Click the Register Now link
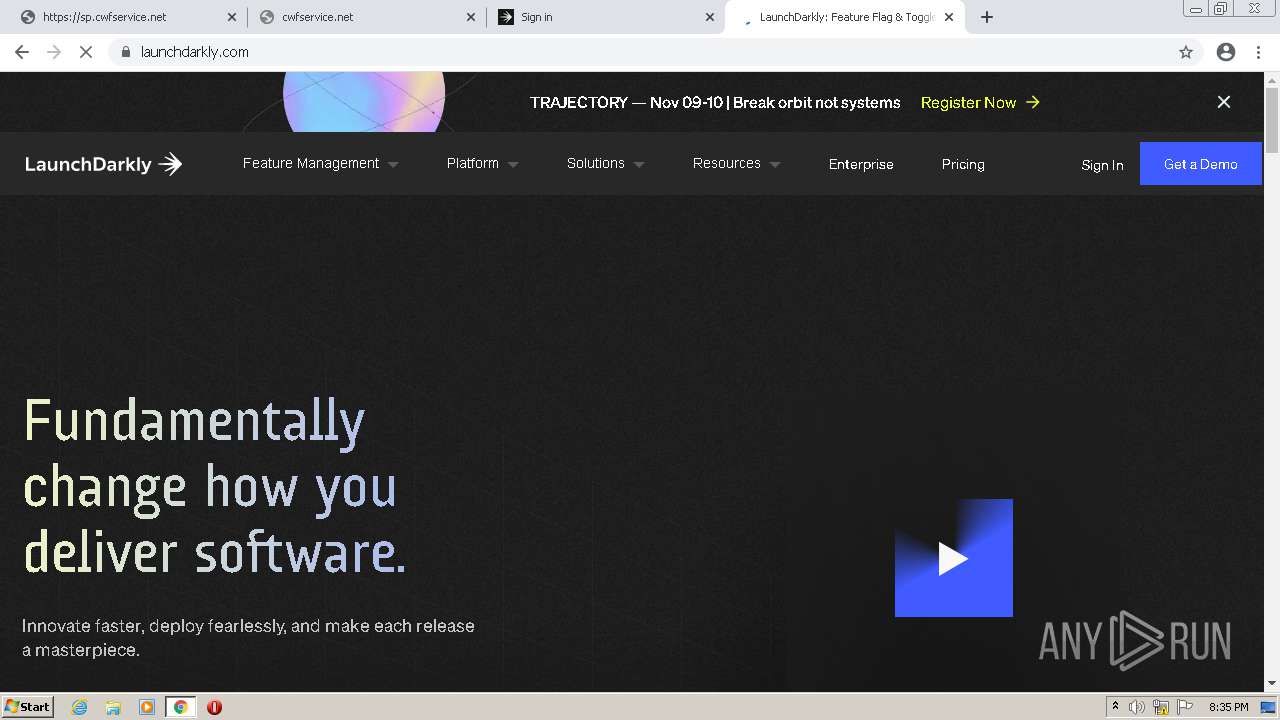Viewport: 1280px width, 720px height. tap(980, 102)
